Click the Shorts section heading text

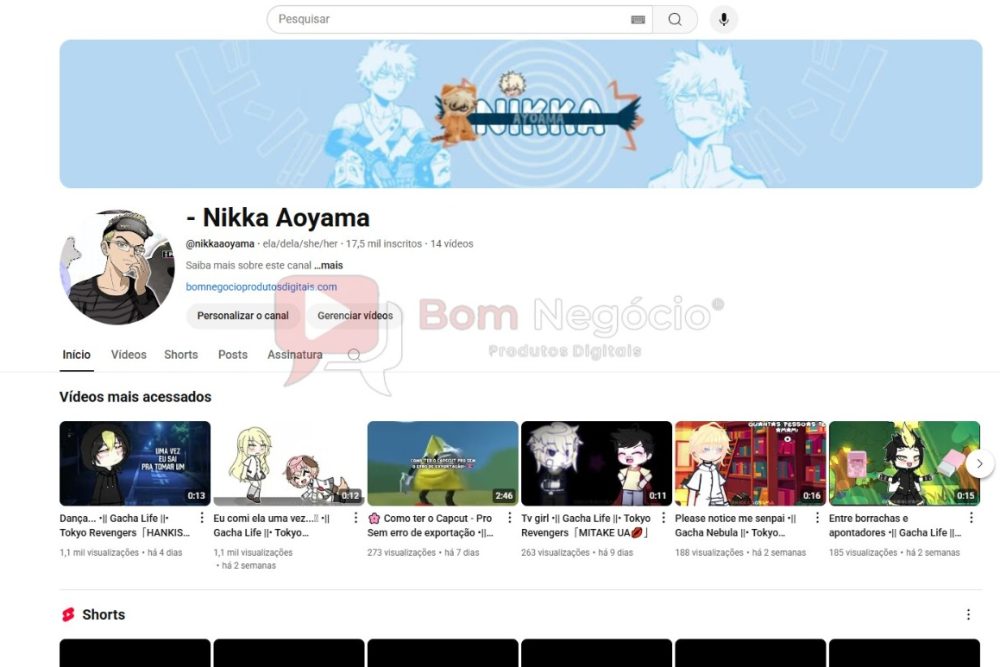(103, 615)
